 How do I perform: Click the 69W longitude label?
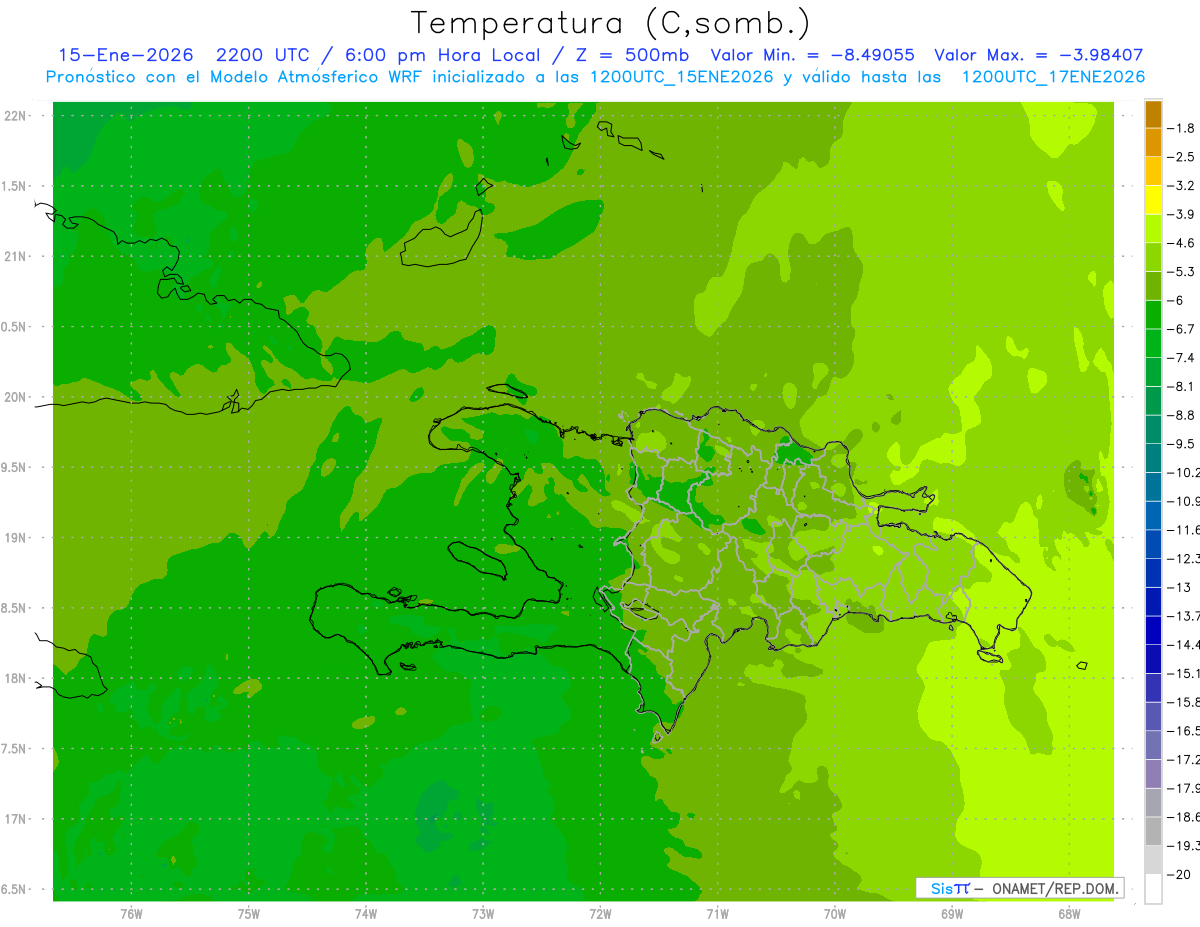click(x=952, y=914)
